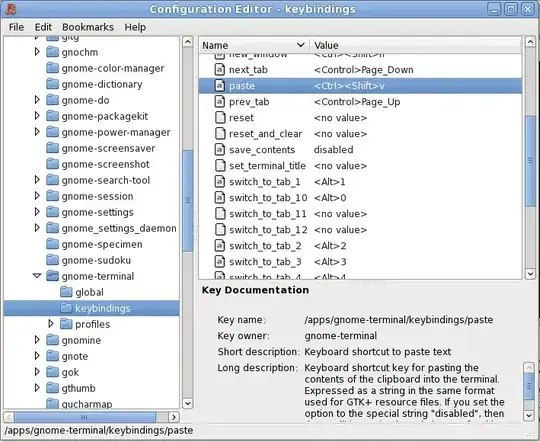The width and height of the screenshot is (540, 442).
Task: Expand the gnome-session tree node
Action: point(37,196)
